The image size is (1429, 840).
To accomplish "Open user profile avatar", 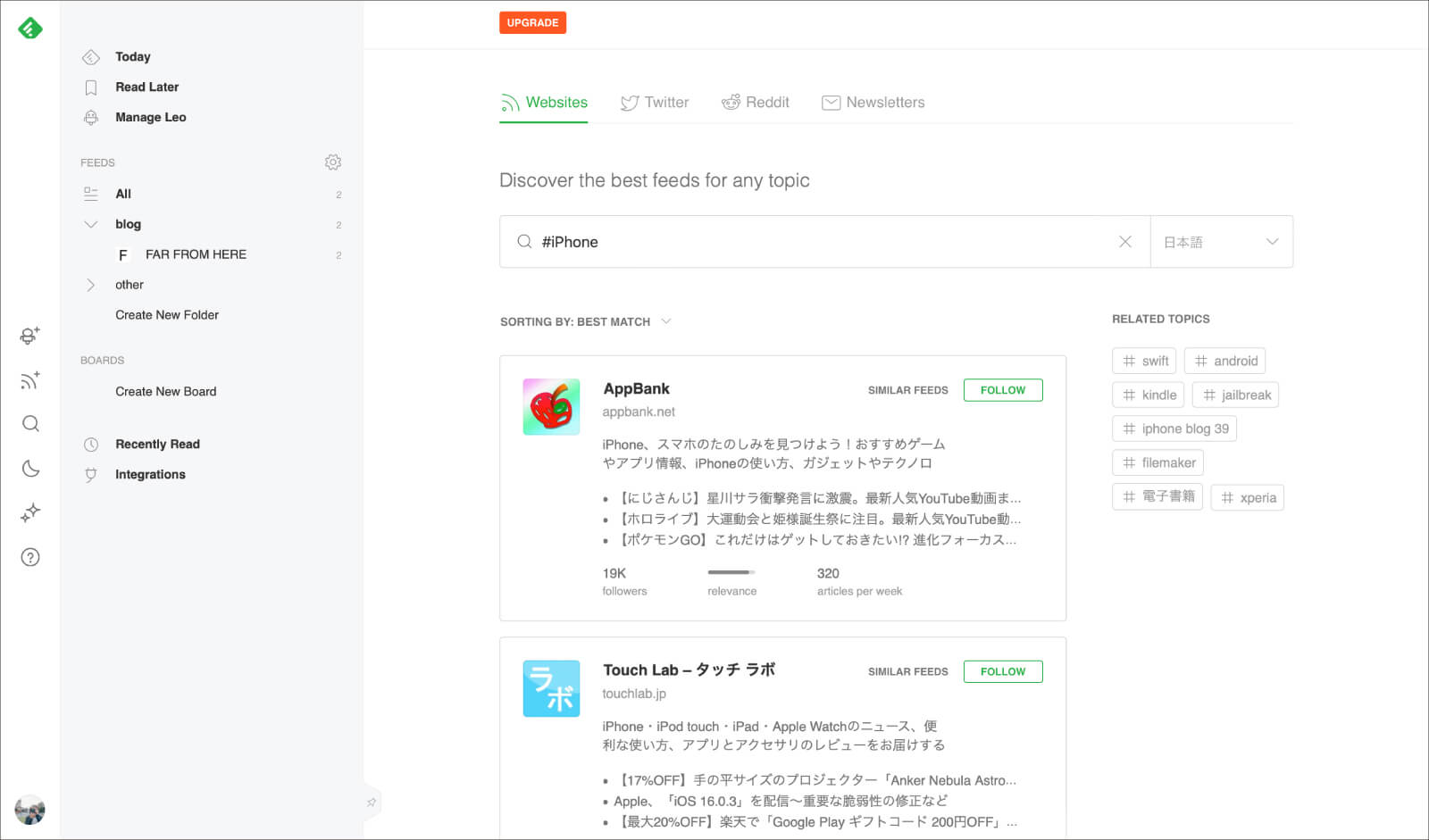I will [x=30, y=810].
